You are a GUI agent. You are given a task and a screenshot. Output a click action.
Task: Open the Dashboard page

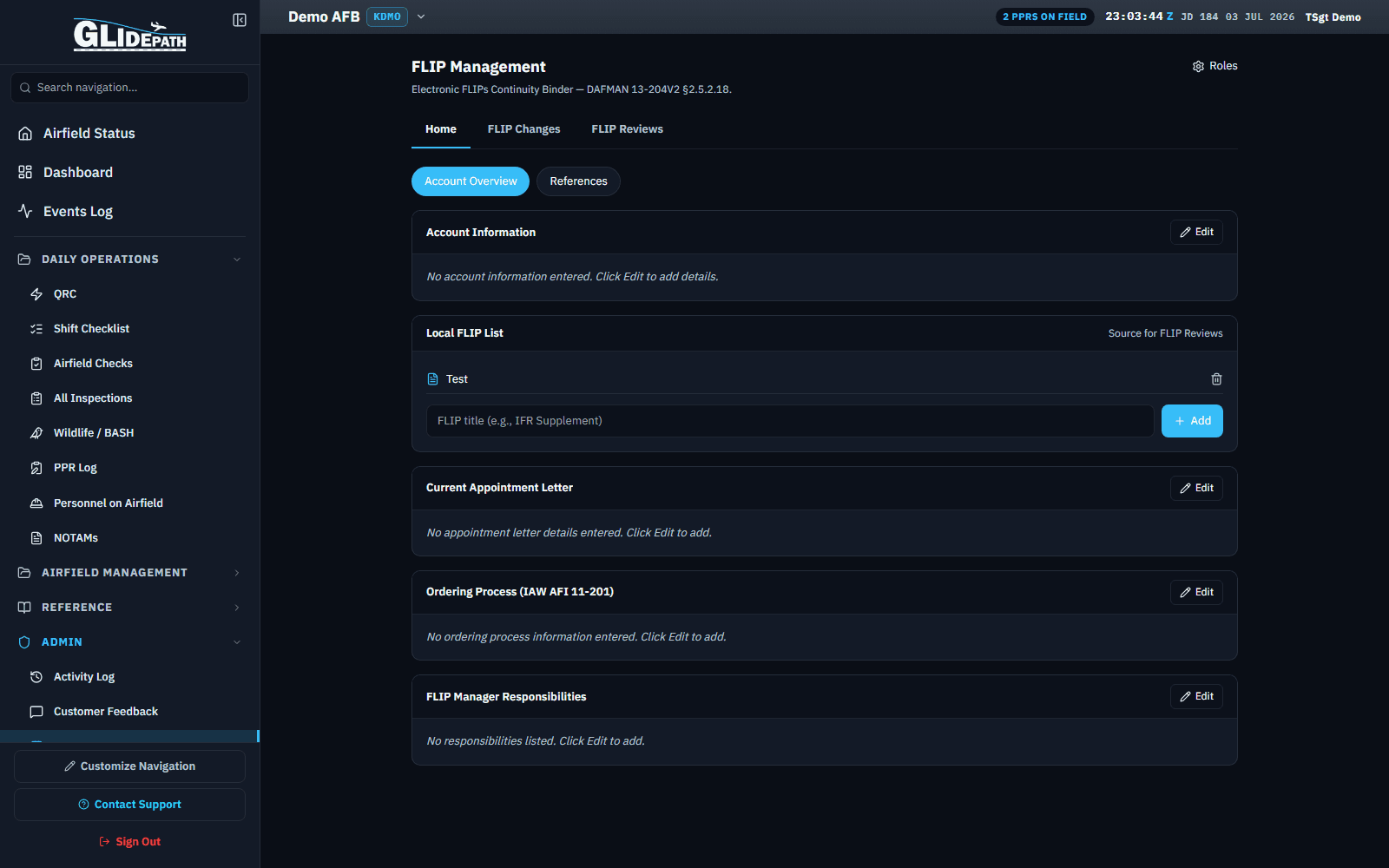(129, 172)
